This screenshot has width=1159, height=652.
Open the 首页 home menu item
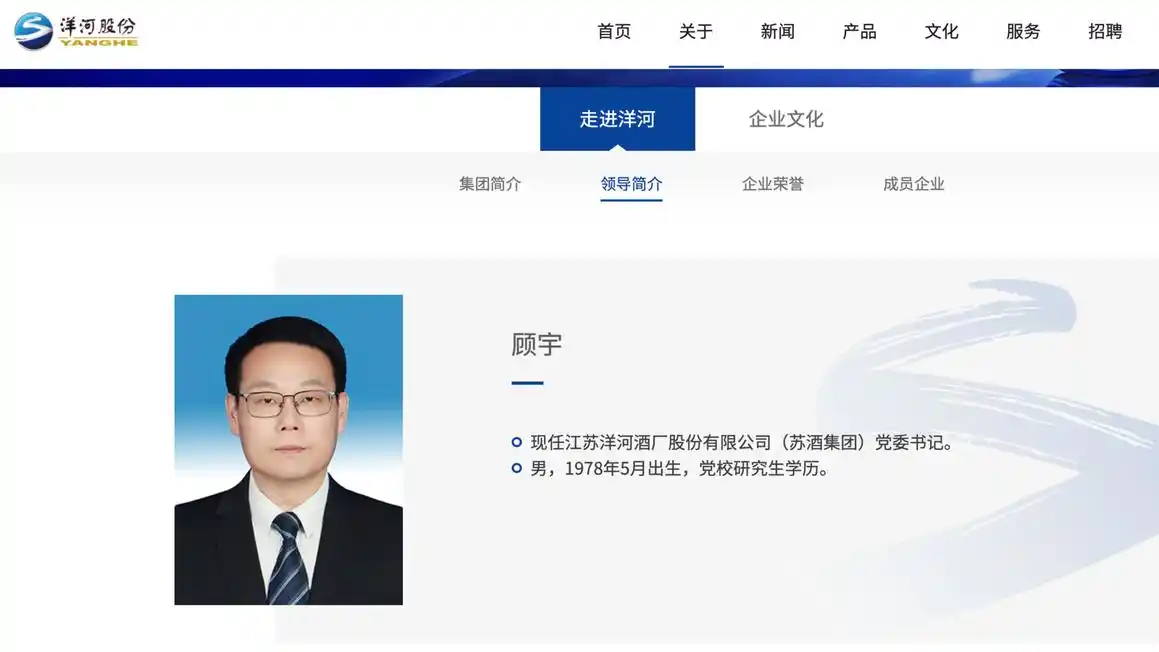[x=614, y=31]
